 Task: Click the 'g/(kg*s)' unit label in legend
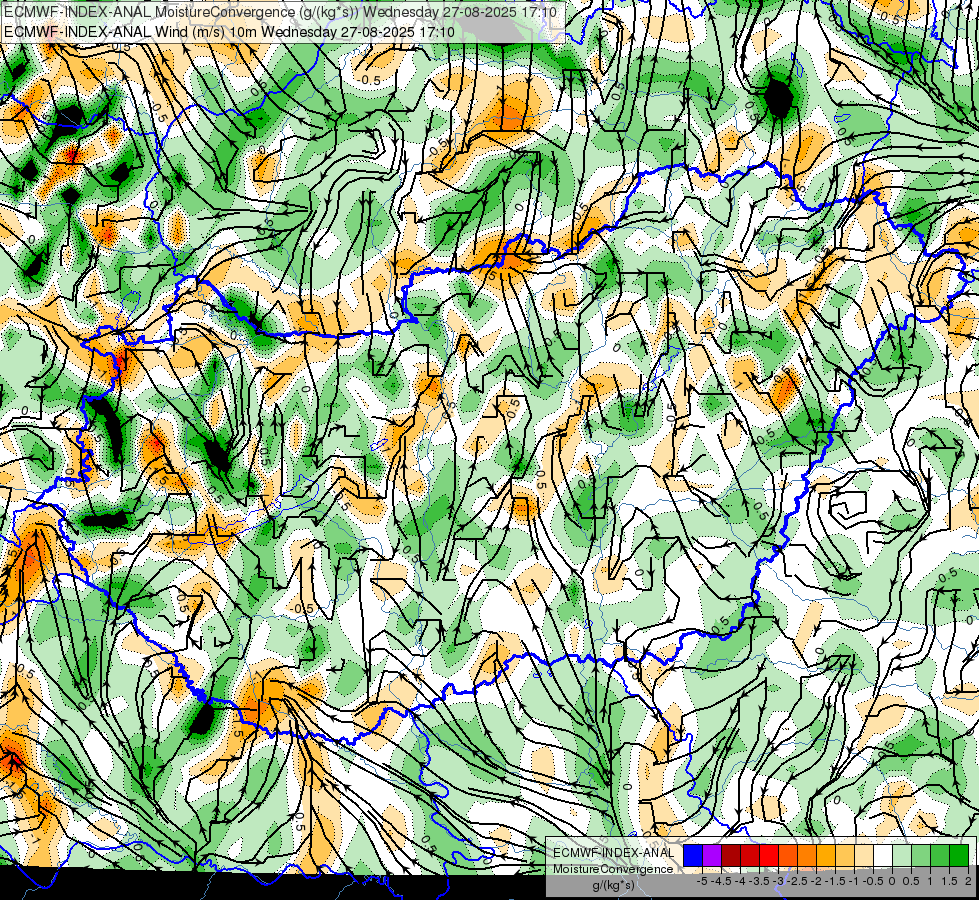coord(613,885)
